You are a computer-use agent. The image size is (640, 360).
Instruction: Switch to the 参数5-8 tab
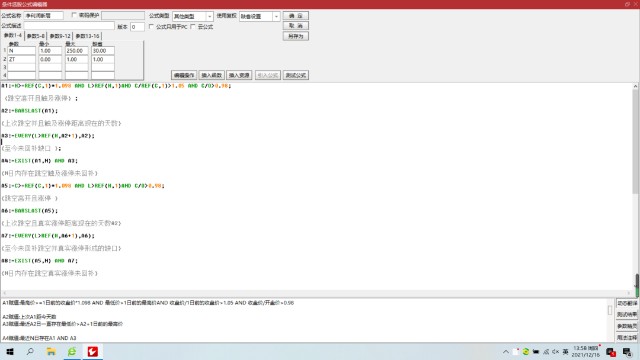36,36
